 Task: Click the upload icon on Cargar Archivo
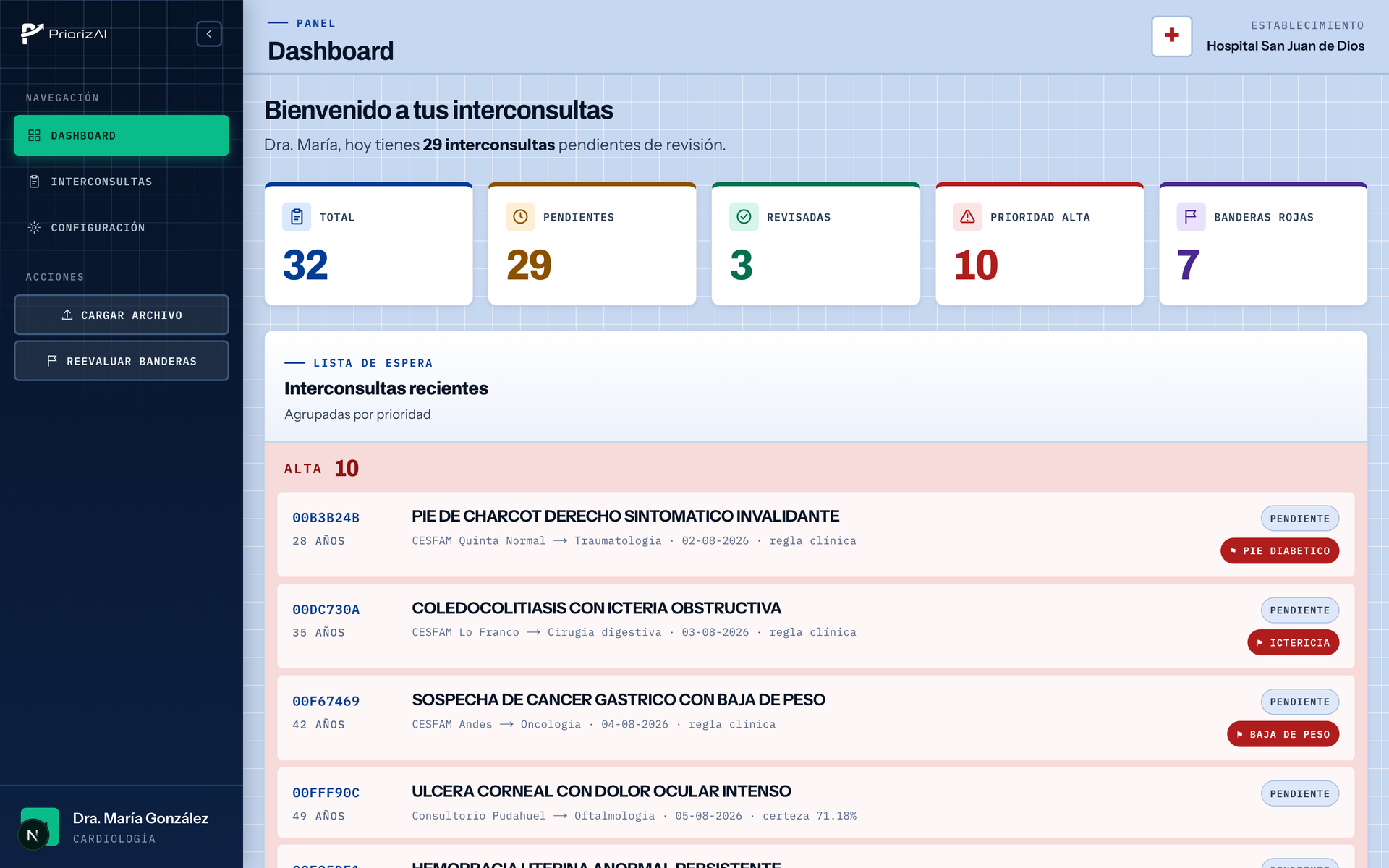pyautogui.click(x=67, y=315)
